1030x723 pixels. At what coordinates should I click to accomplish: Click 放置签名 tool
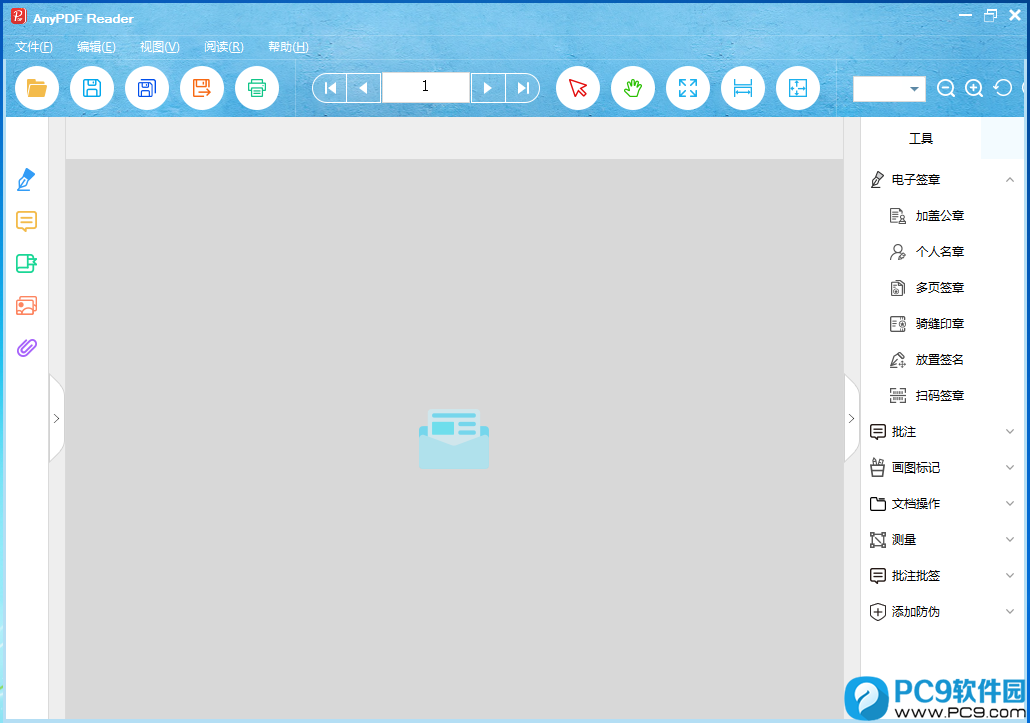[940, 360]
